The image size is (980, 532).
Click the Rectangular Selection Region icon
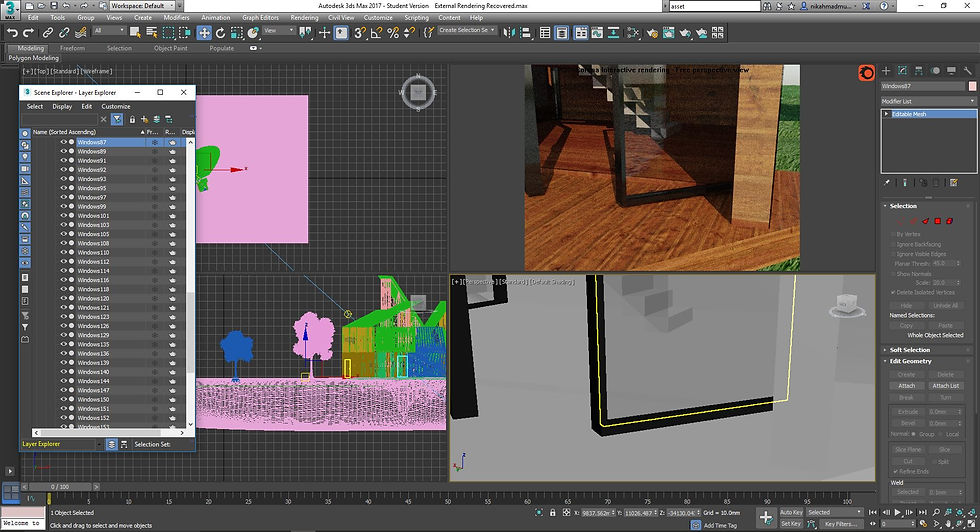168,33
